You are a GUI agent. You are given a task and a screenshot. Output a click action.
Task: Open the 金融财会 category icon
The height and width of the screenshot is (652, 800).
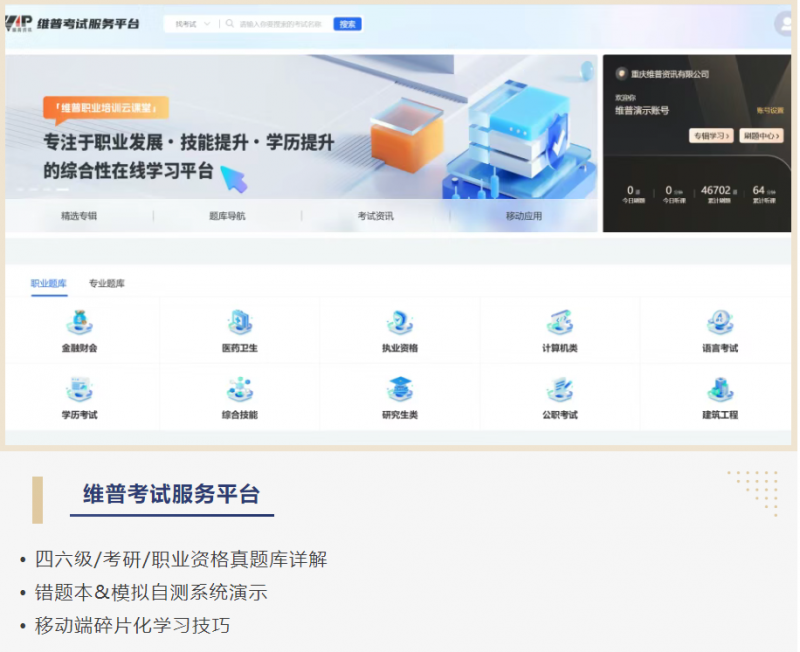(79, 322)
